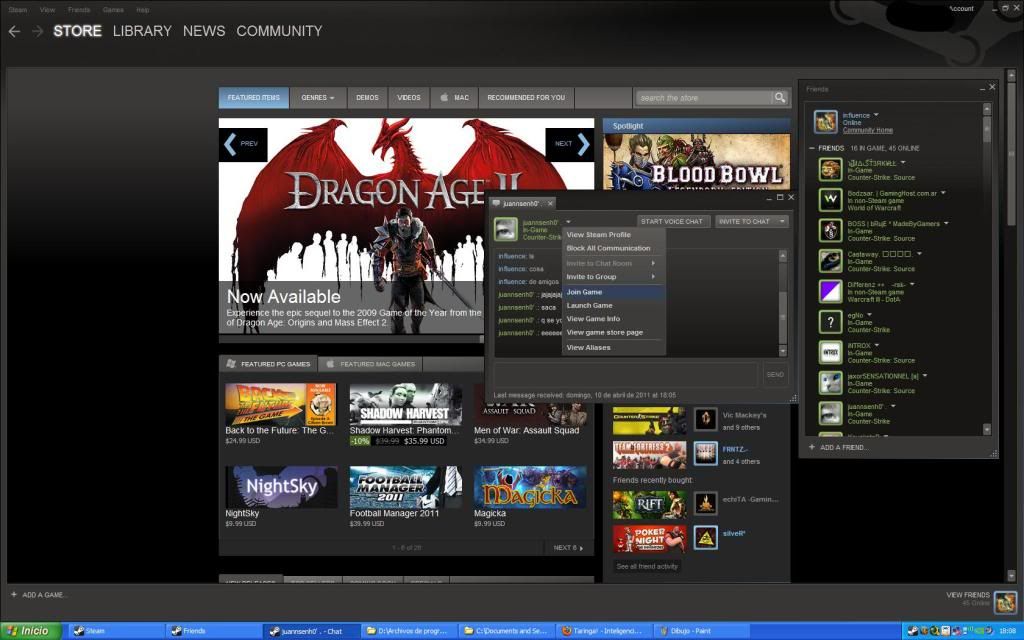Open the Invite to Chat dropdown arrow

click(x=782, y=221)
